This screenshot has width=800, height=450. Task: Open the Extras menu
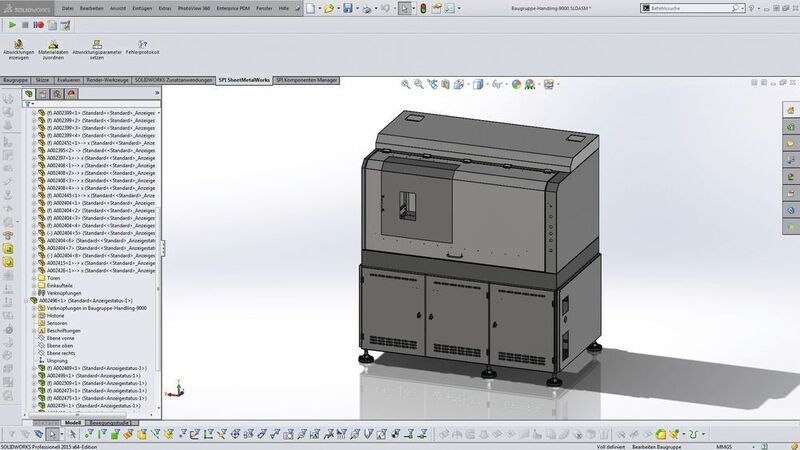click(x=166, y=8)
